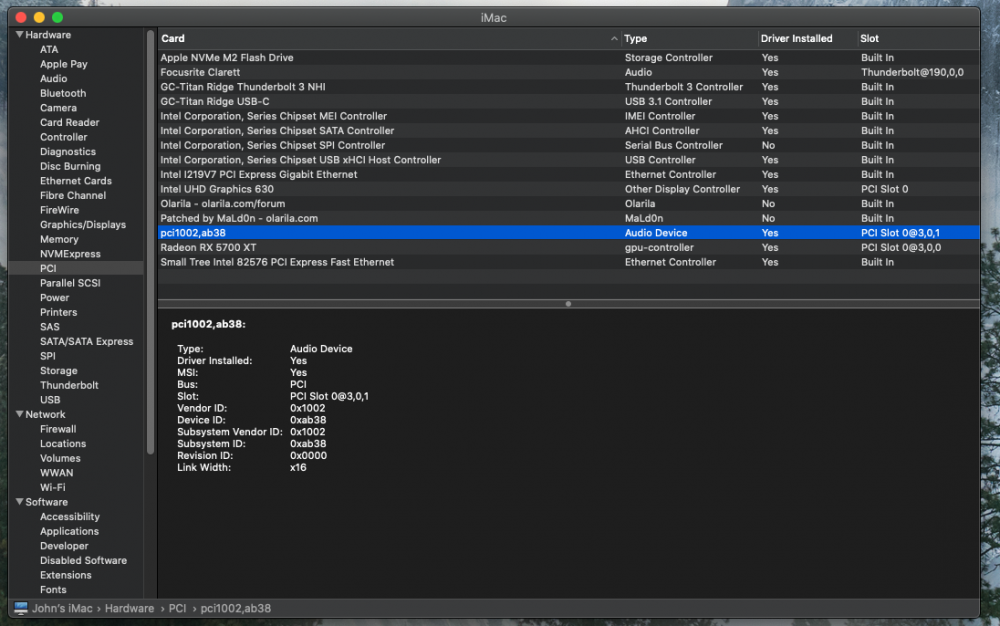This screenshot has width=1000, height=626.
Task: Select Intel I219V7 PCI Express Gigabit Ethernet
Action: pyautogui.click(x=568, y=175)
